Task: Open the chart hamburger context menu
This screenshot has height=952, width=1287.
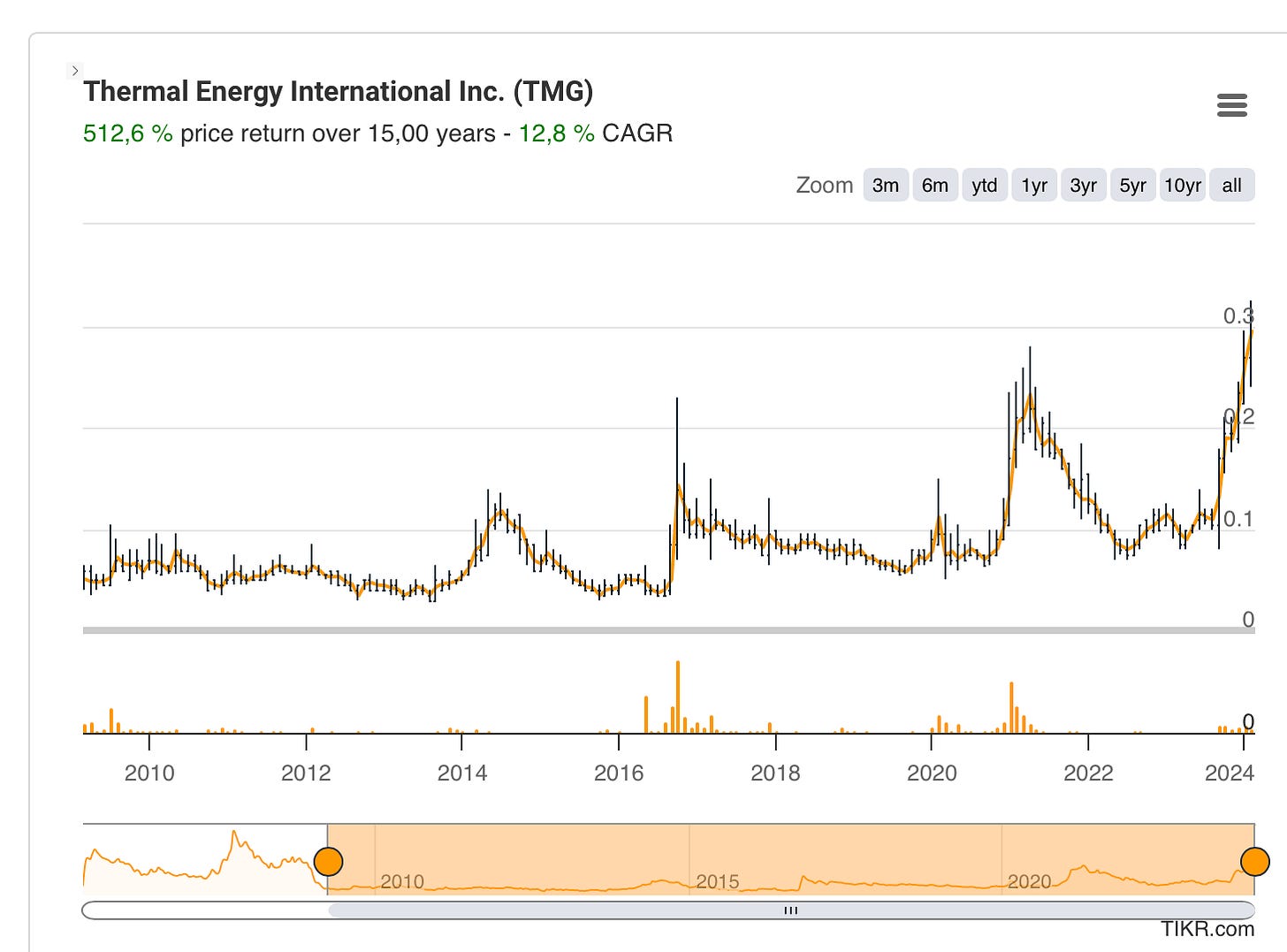Action: coord(1232,106)
